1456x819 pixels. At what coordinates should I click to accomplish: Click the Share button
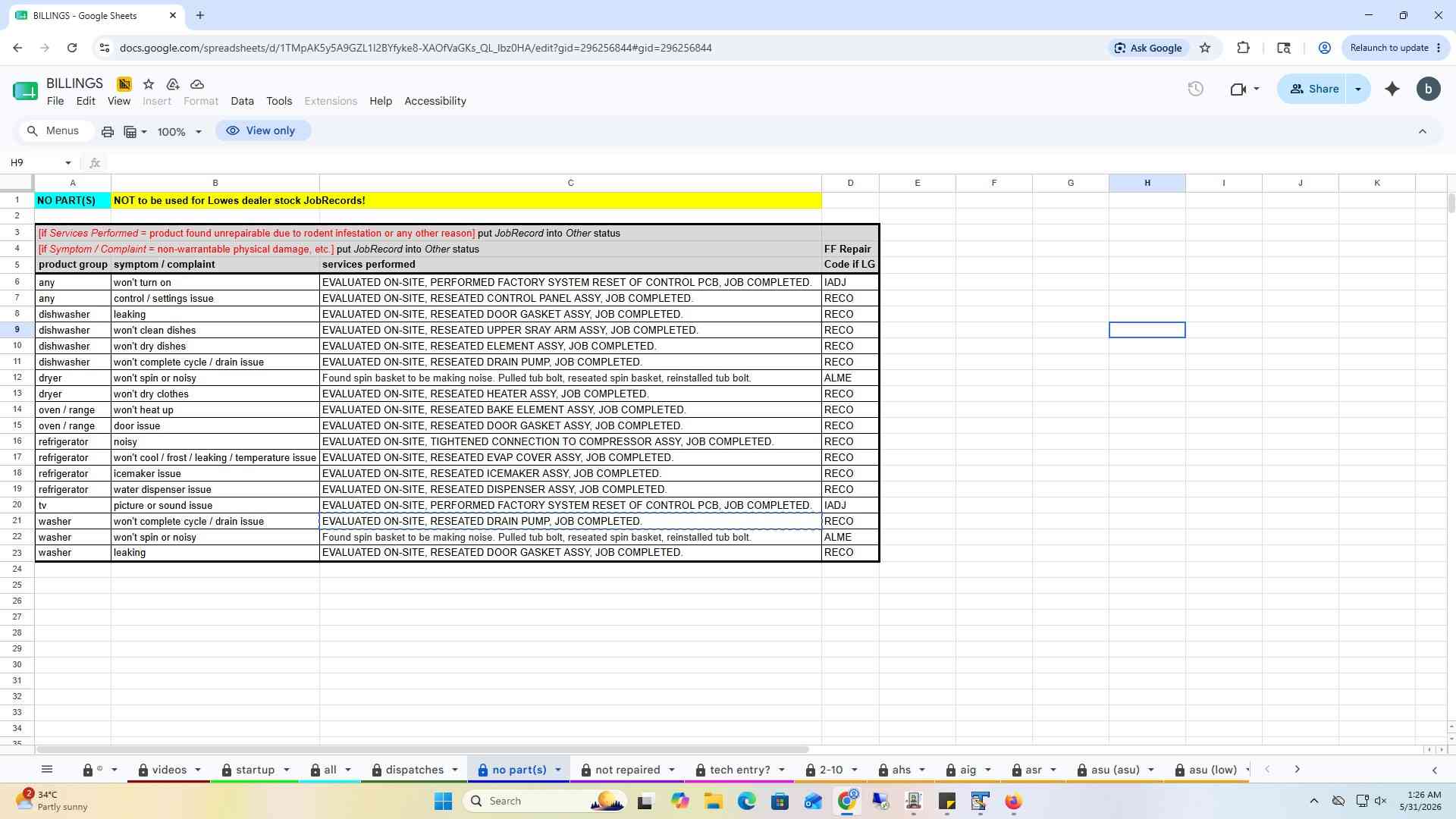tap(1313, 89)
